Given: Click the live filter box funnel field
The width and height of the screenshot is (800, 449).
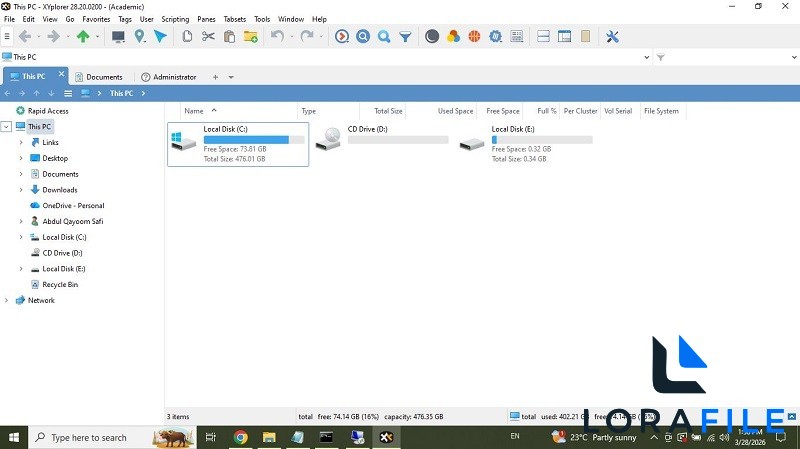Looking at the screenshot, I should (x=727, y=57).
